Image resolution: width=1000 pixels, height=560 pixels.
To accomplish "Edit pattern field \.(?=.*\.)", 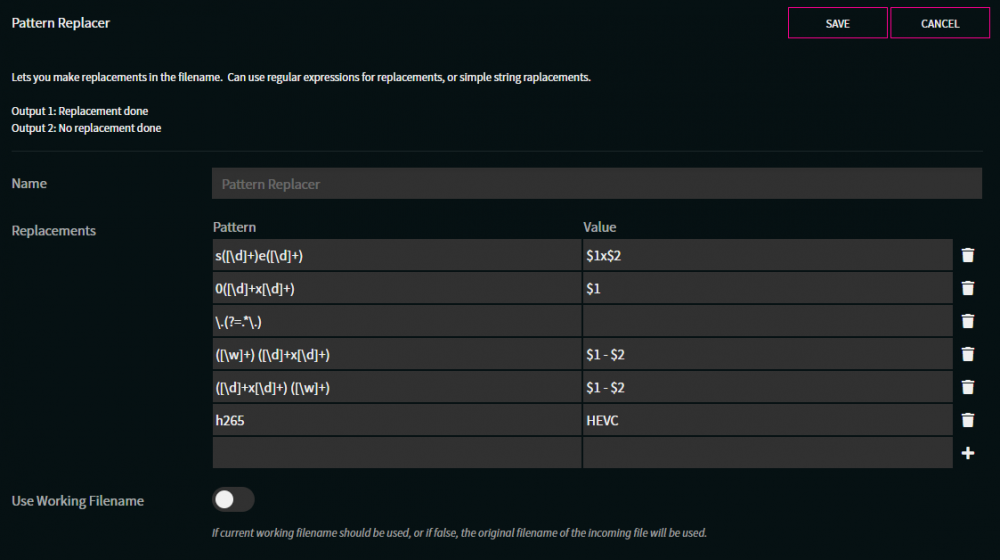I will (397, 321).
